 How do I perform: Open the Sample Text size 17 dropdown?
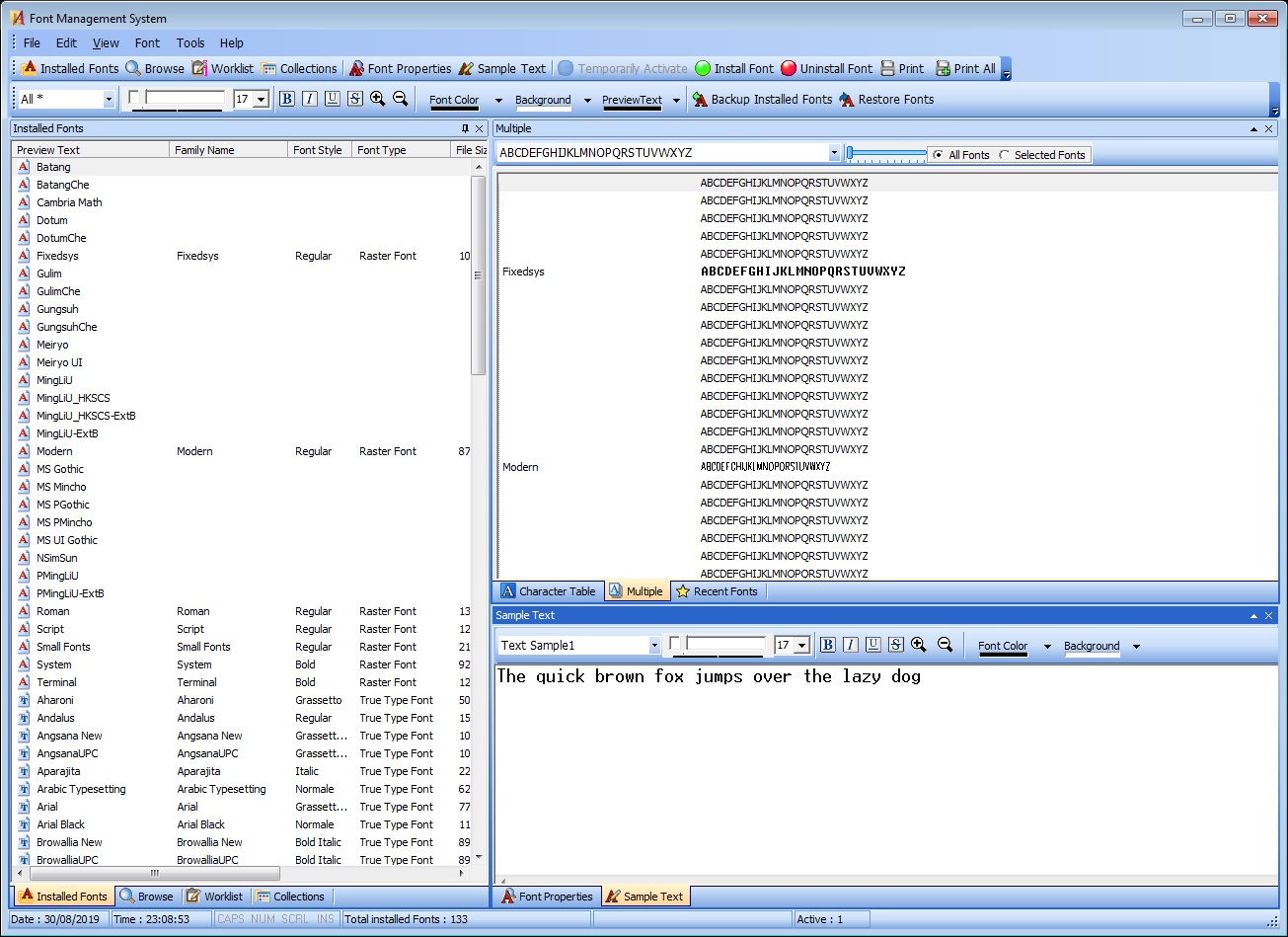802,645
